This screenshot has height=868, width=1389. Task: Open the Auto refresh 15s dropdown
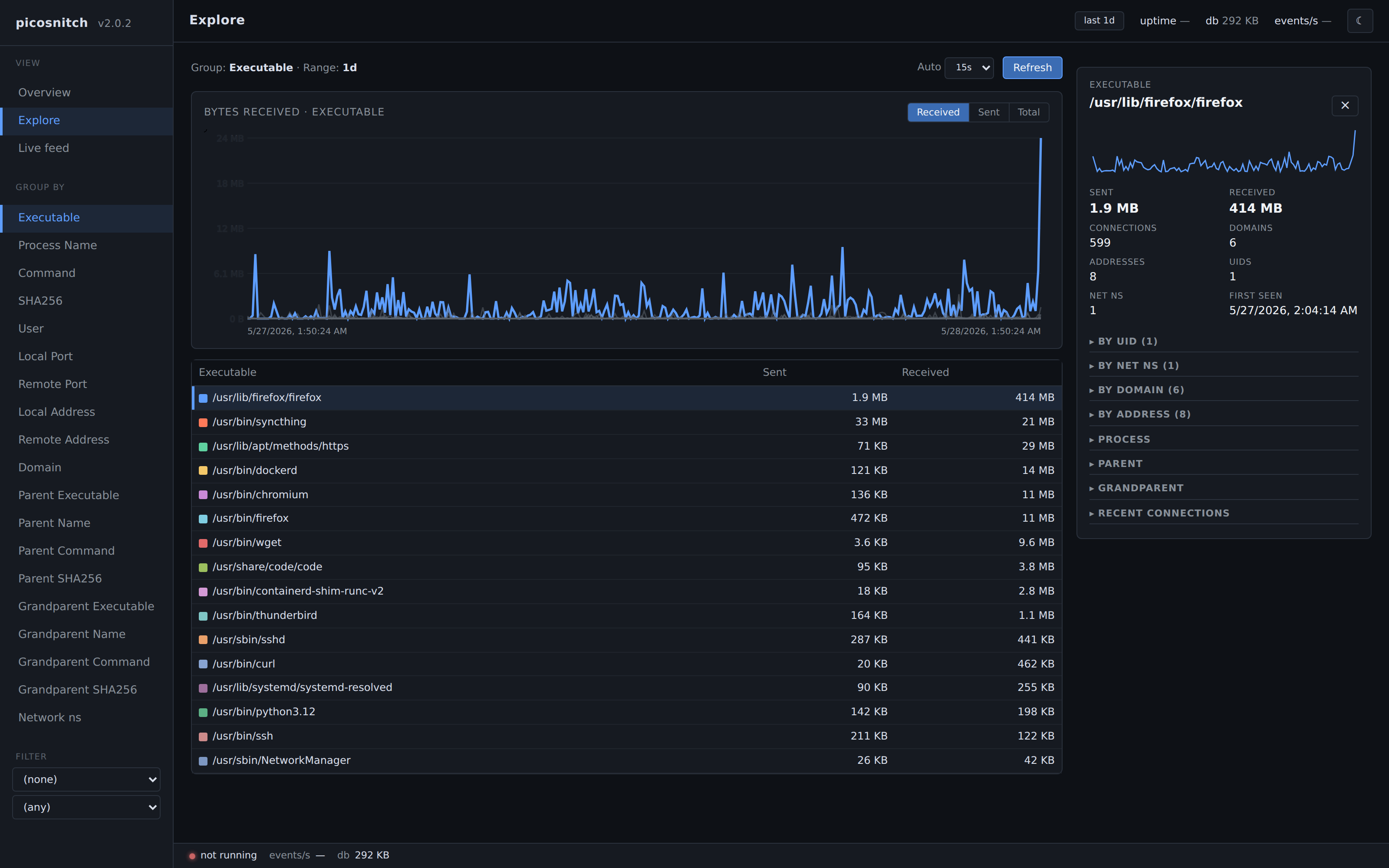969,68
